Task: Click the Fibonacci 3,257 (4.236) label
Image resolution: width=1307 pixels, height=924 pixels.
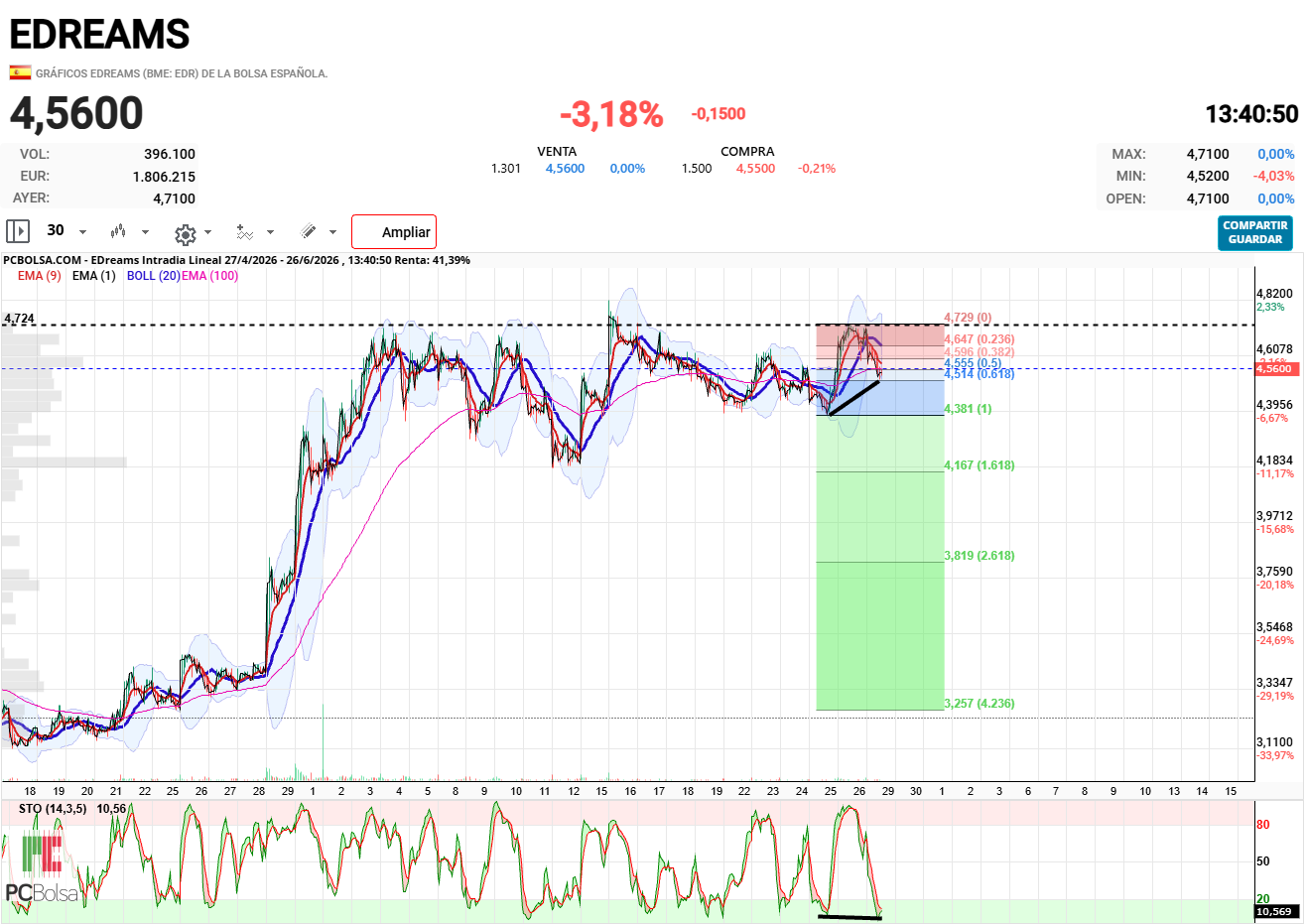Action: click(980, 704)
